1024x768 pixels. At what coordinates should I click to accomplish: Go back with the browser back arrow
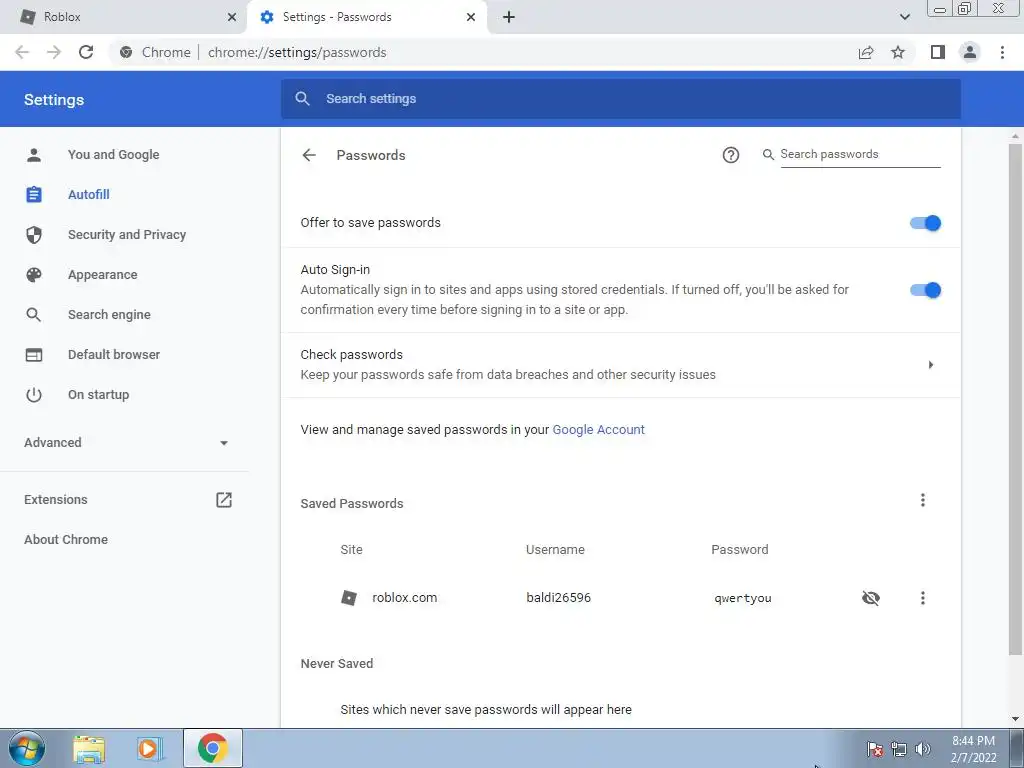pyautogui.click(x=22, y=52)
